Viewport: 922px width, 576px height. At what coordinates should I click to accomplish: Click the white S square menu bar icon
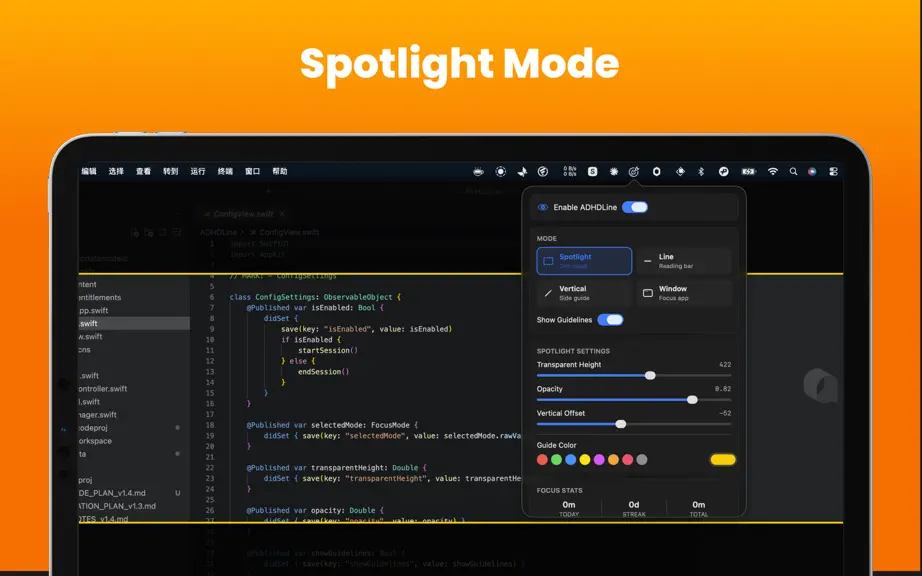click(x=592, y=172)
